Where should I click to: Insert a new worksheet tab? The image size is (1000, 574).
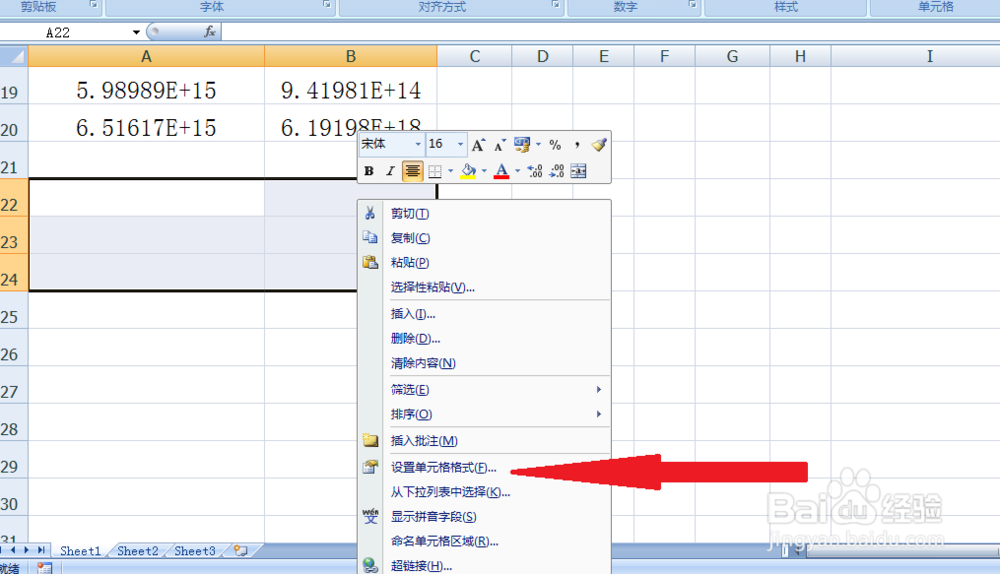[240, 550]
